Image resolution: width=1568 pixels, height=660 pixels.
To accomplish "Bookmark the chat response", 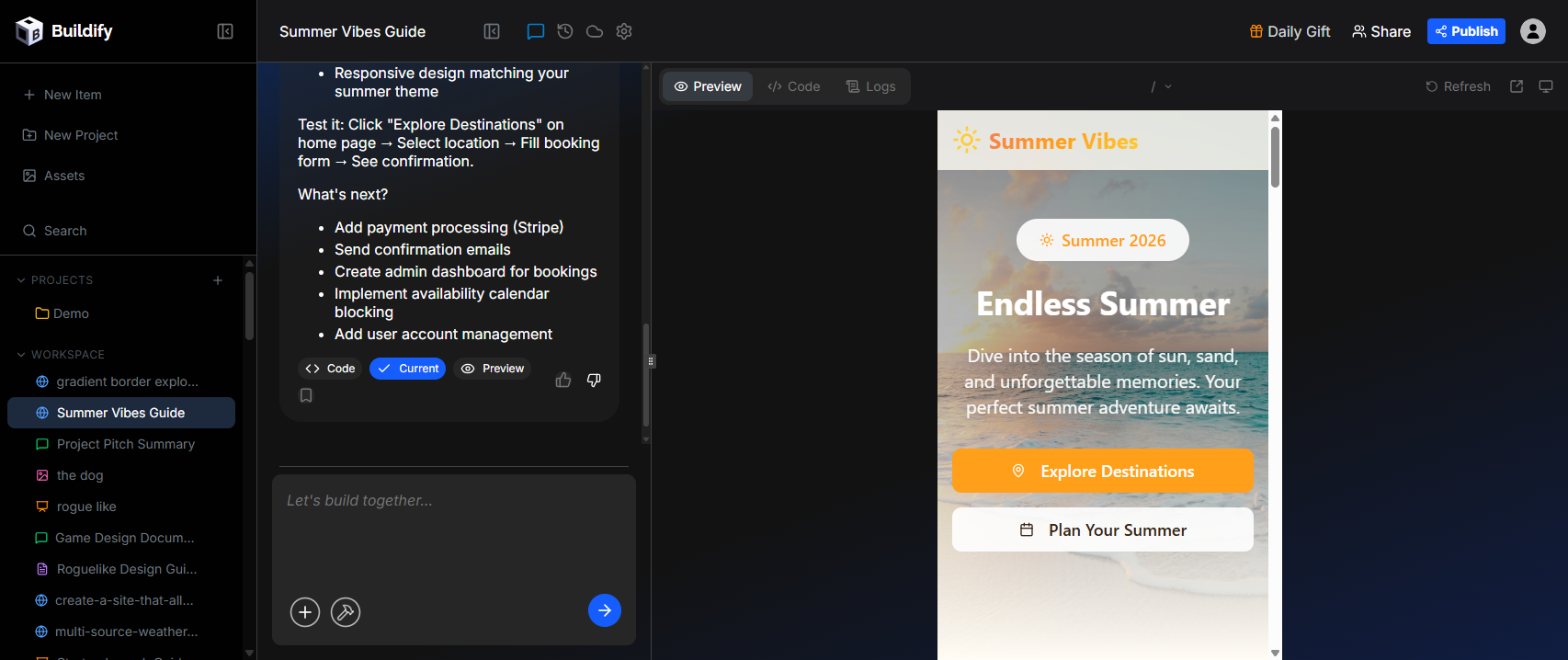I will [x=306, y=395].
